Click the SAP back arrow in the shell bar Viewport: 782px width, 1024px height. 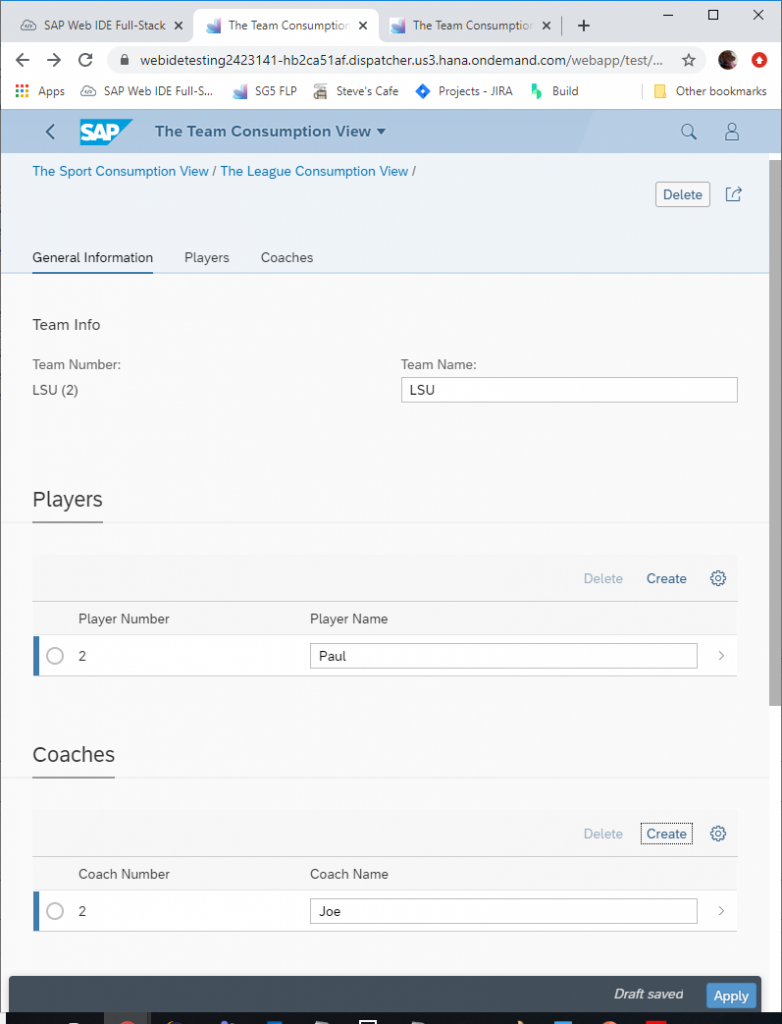click(x=50, y=132)
